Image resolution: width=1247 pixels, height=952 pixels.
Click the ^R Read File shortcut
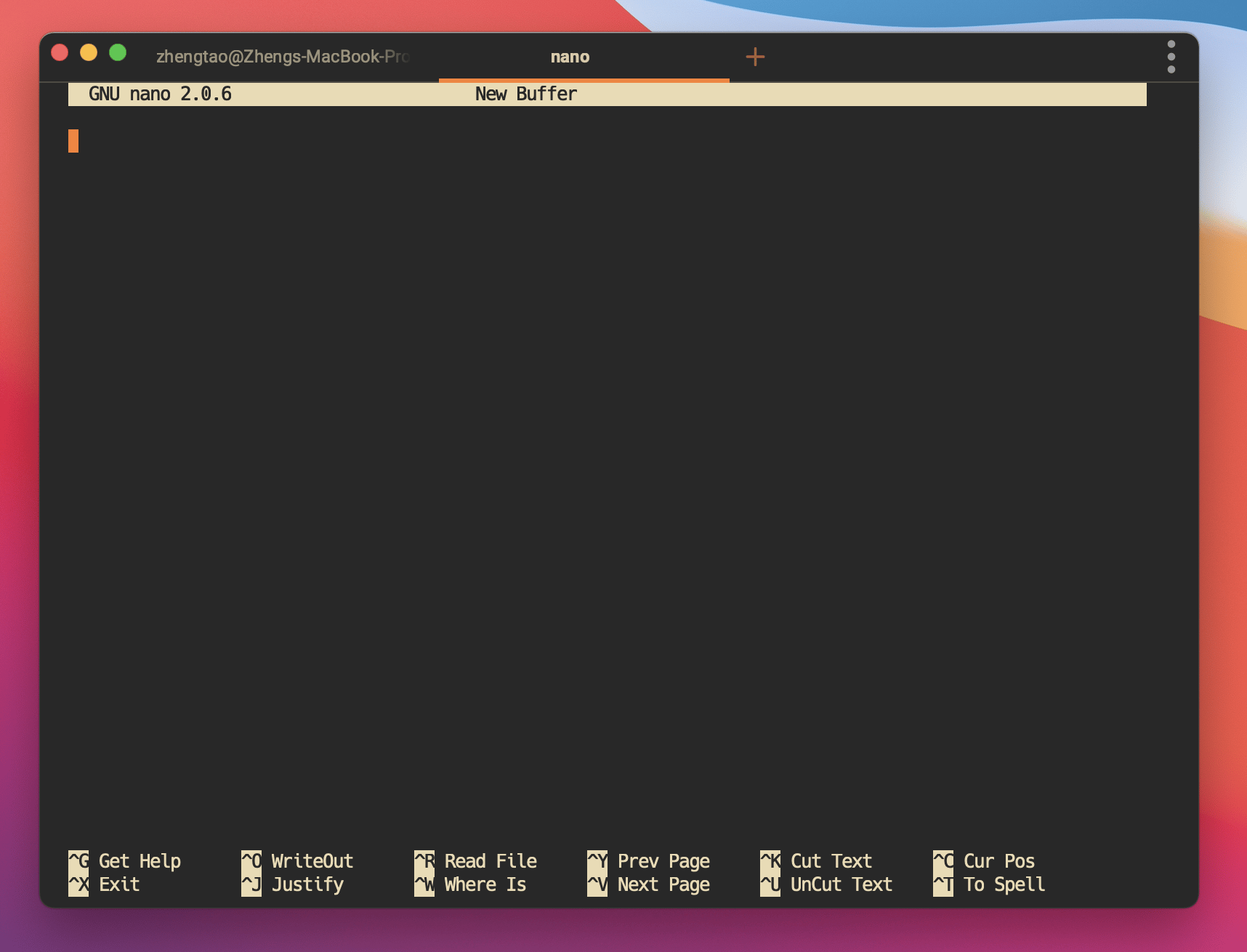click(x=475, y=861)
